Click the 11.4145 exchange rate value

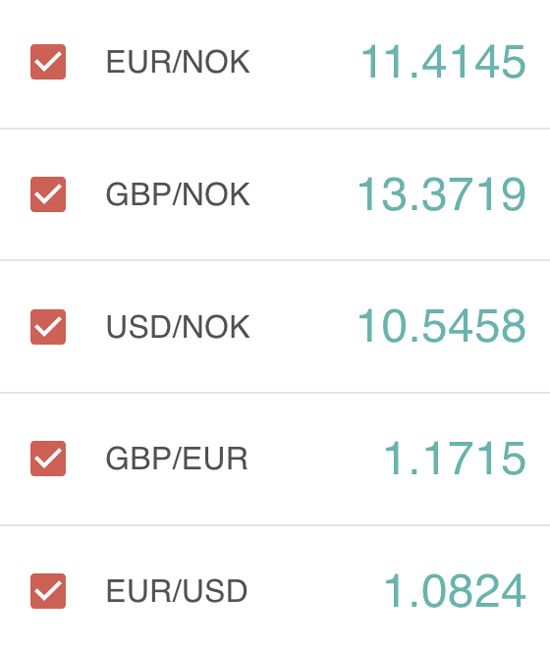click(x=443, y=62)
